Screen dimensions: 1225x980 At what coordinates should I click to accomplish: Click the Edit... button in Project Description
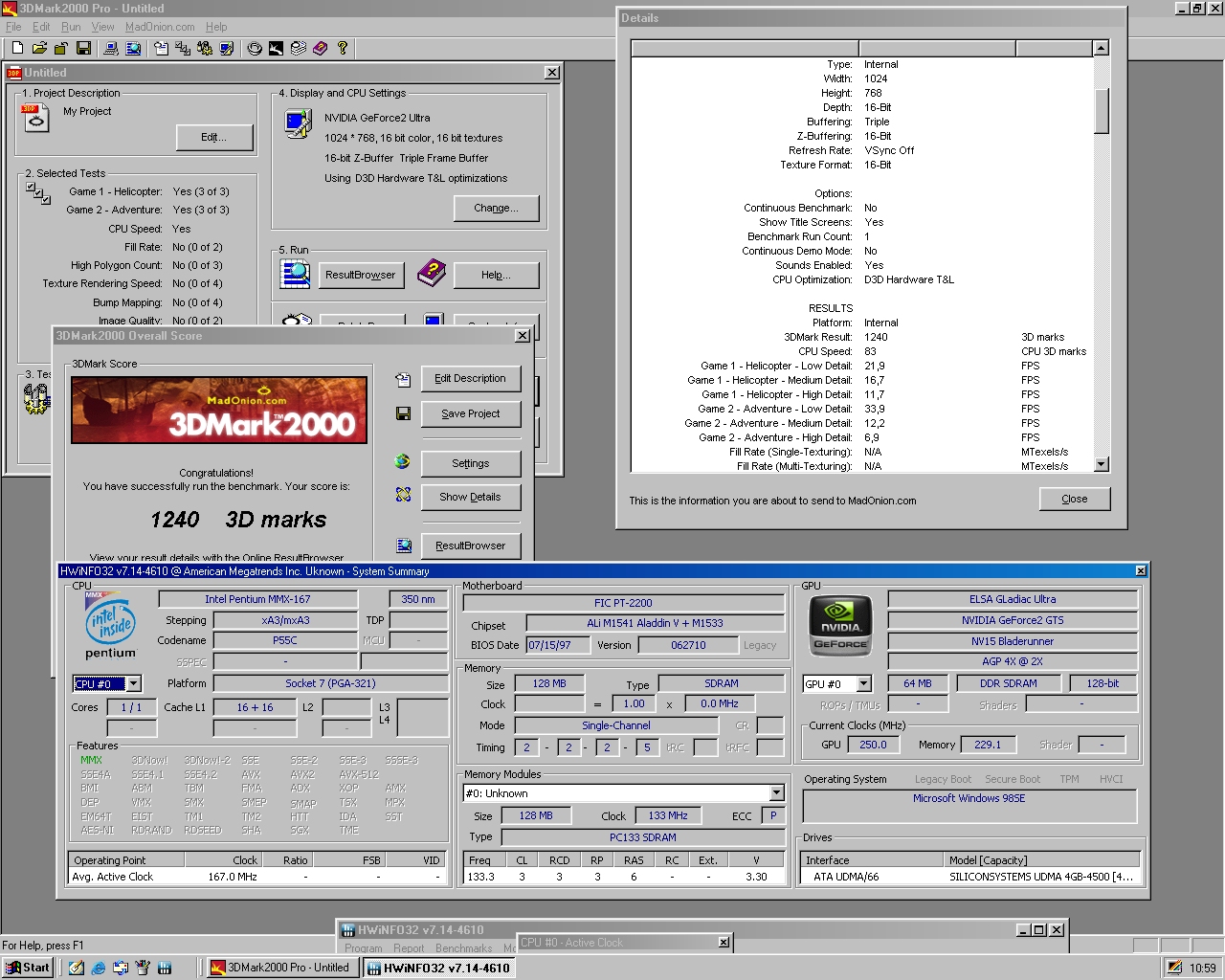click(214, 137)
